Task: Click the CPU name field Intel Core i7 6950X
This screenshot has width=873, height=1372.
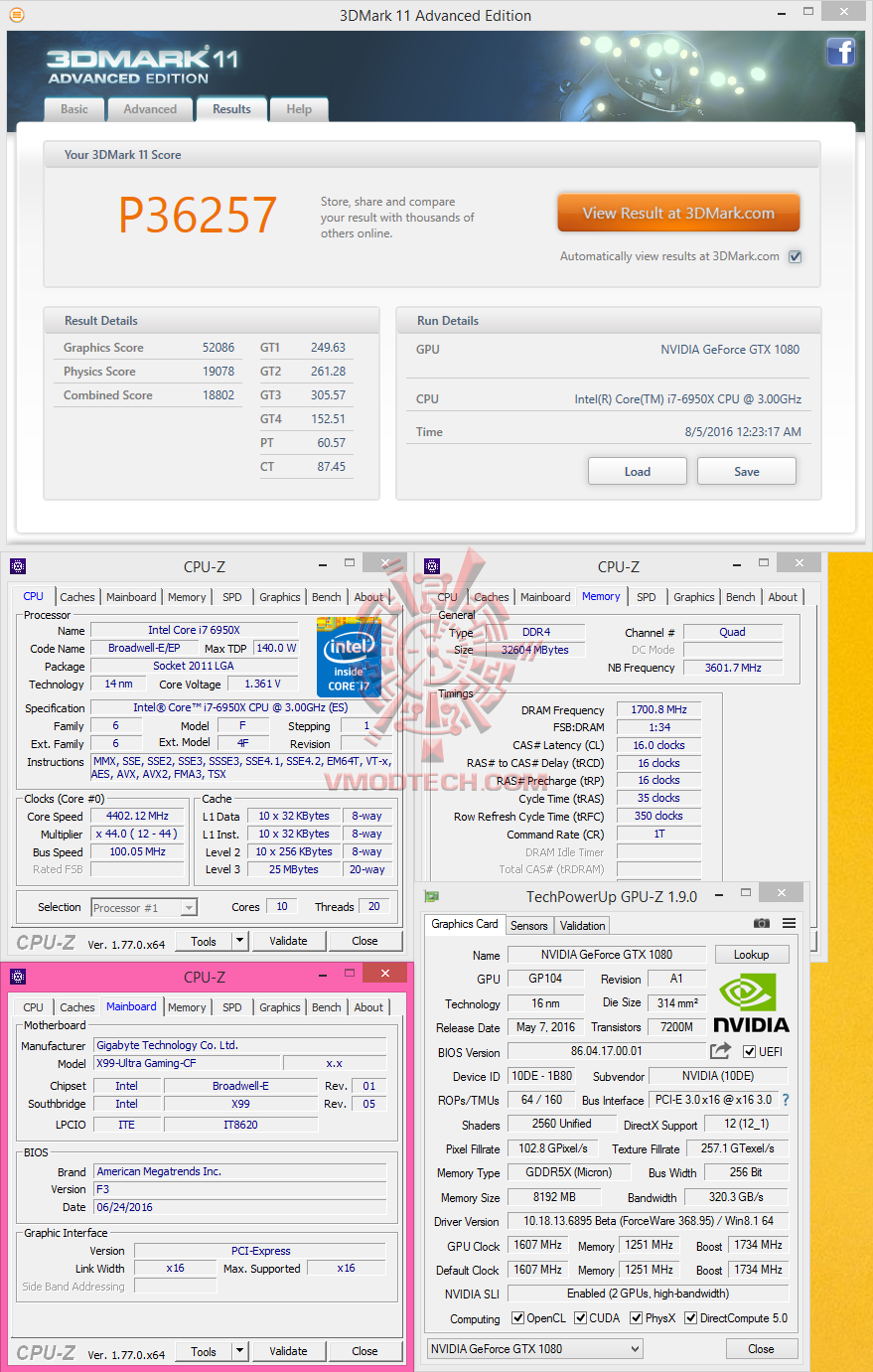Action: tap(195, 630)
